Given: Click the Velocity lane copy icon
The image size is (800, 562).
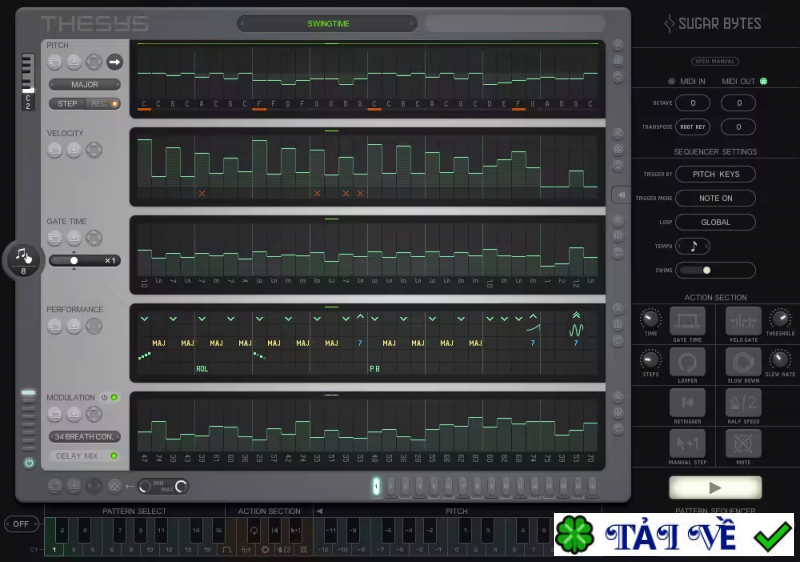Looking at the screenshot, I should tap(55, 150).
